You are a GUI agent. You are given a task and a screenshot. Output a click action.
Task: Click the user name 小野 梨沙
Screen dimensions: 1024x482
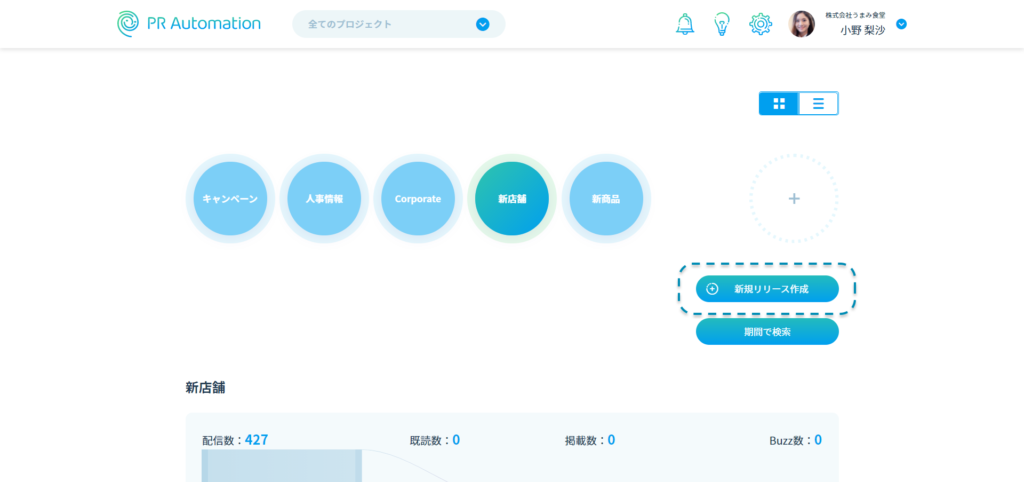coord(862,31)
